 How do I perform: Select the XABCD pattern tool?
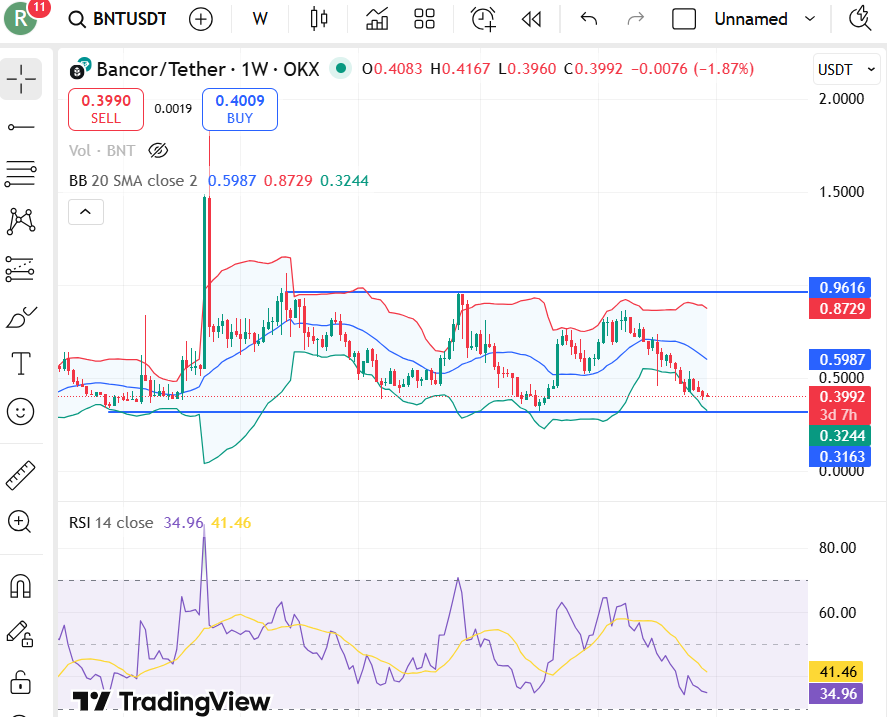(20, 221)
